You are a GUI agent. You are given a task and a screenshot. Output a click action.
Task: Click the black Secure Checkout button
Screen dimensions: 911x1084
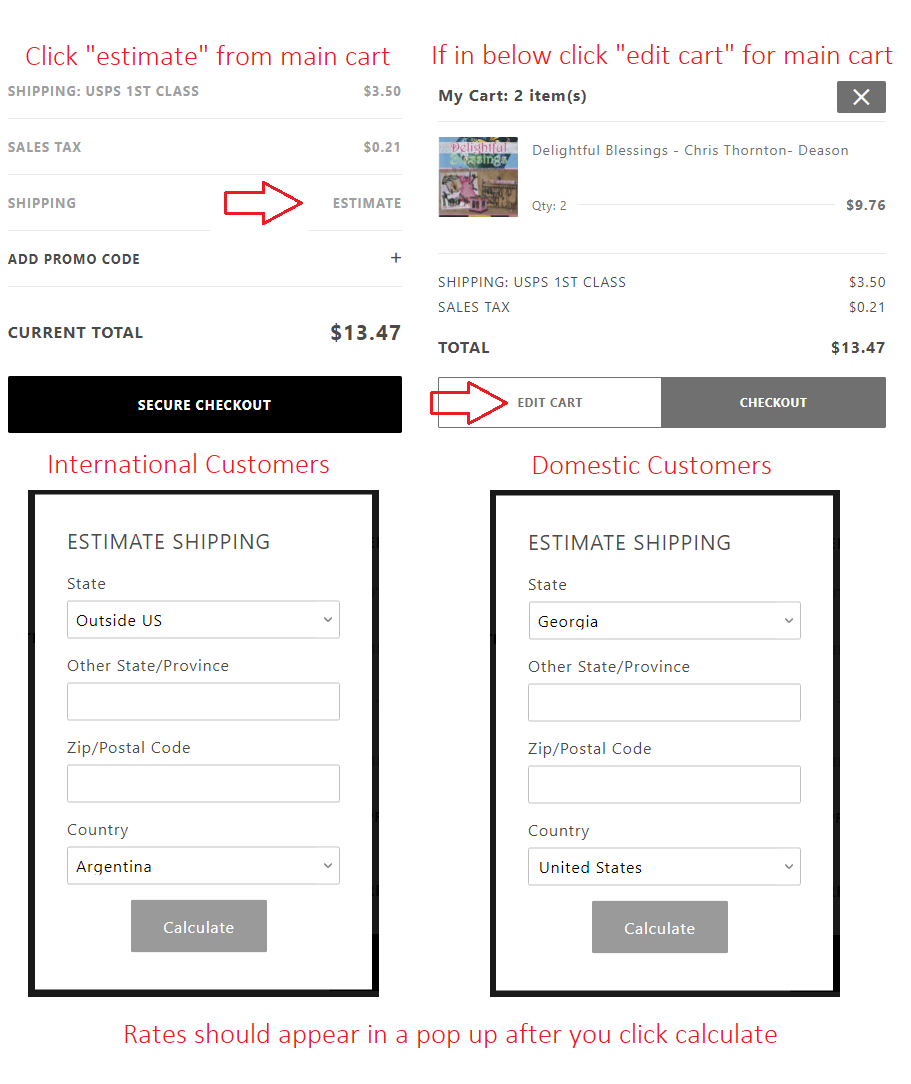(205, 404)
